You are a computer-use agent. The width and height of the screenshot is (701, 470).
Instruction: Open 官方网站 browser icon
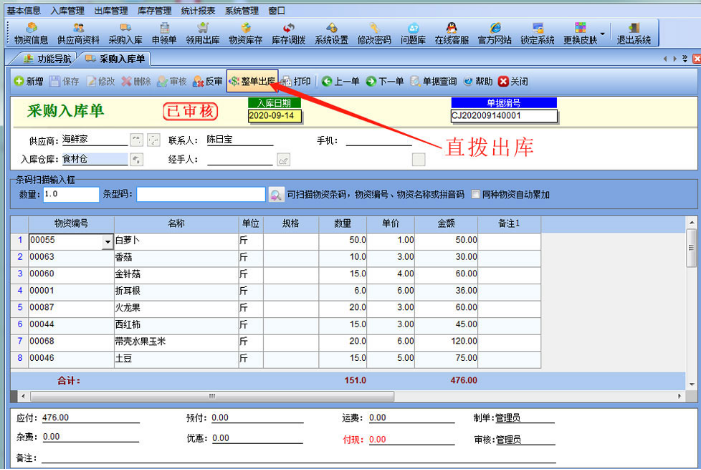[x=494, y=34]
